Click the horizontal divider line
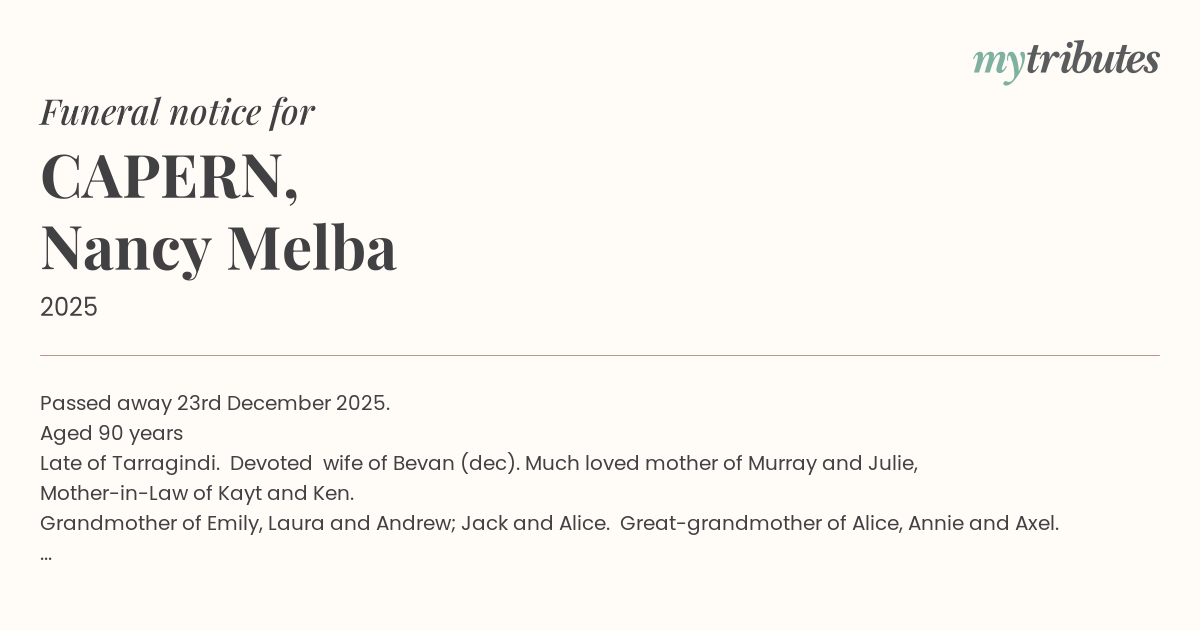Viewport: 1200px width, 630px height. pos(600,355)
